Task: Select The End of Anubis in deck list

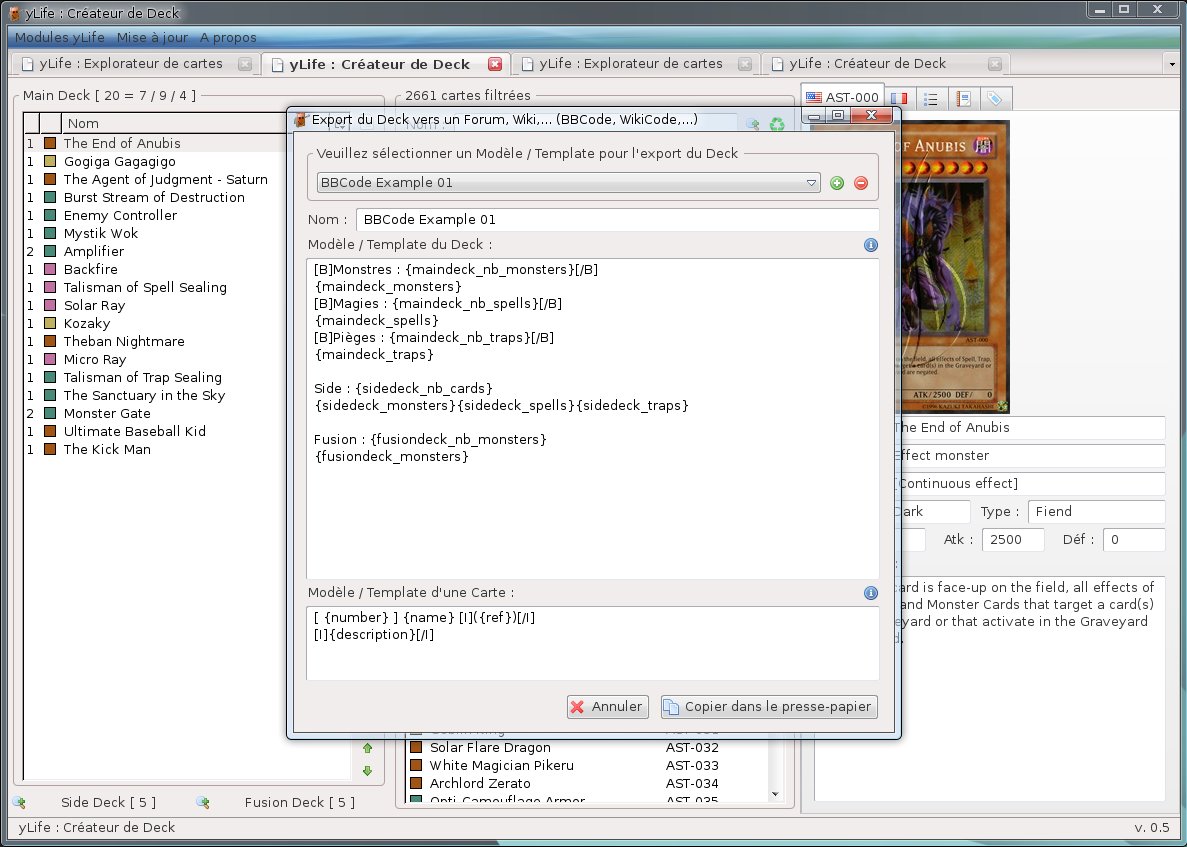Action: tap(154, 143)
